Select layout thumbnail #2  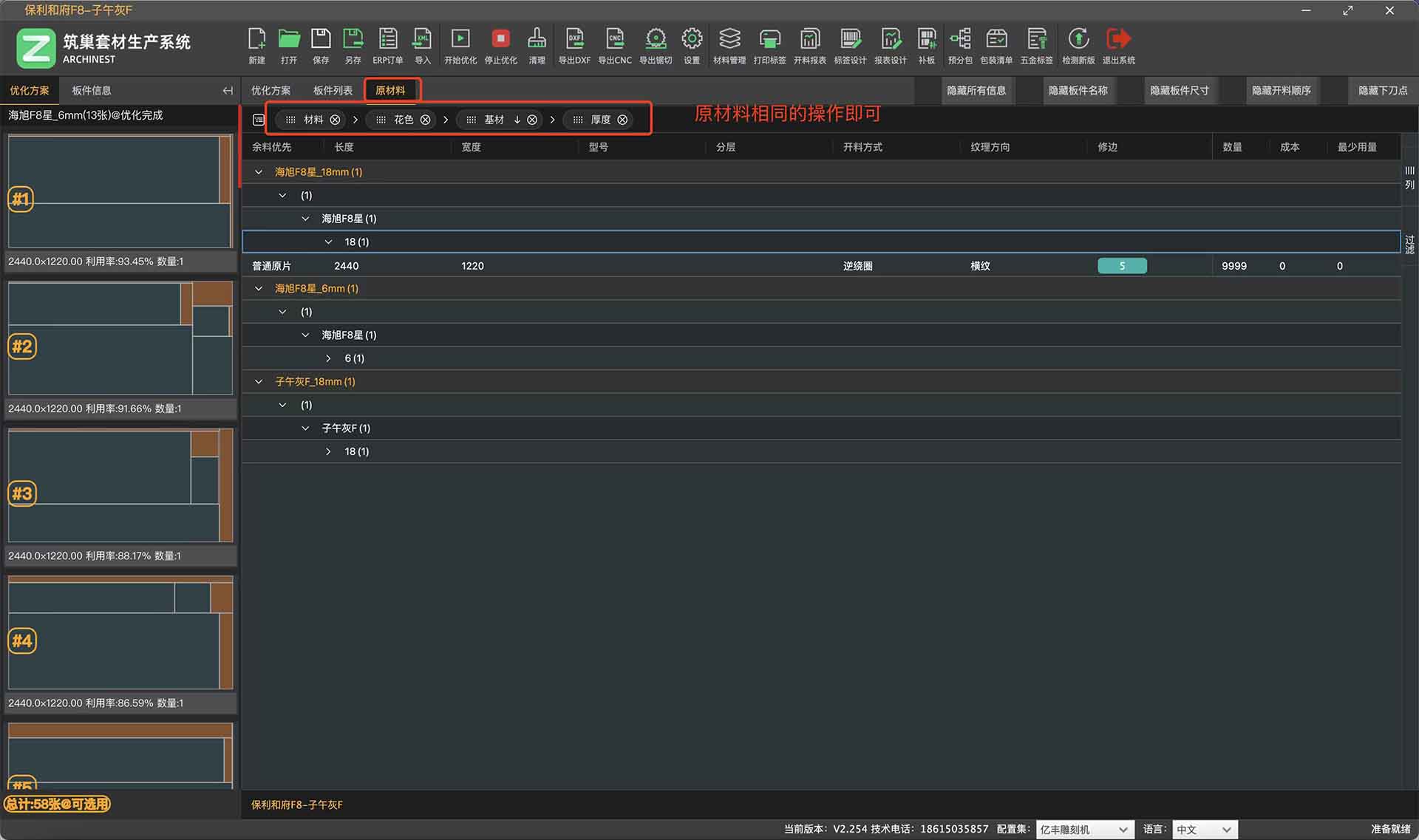120,338
